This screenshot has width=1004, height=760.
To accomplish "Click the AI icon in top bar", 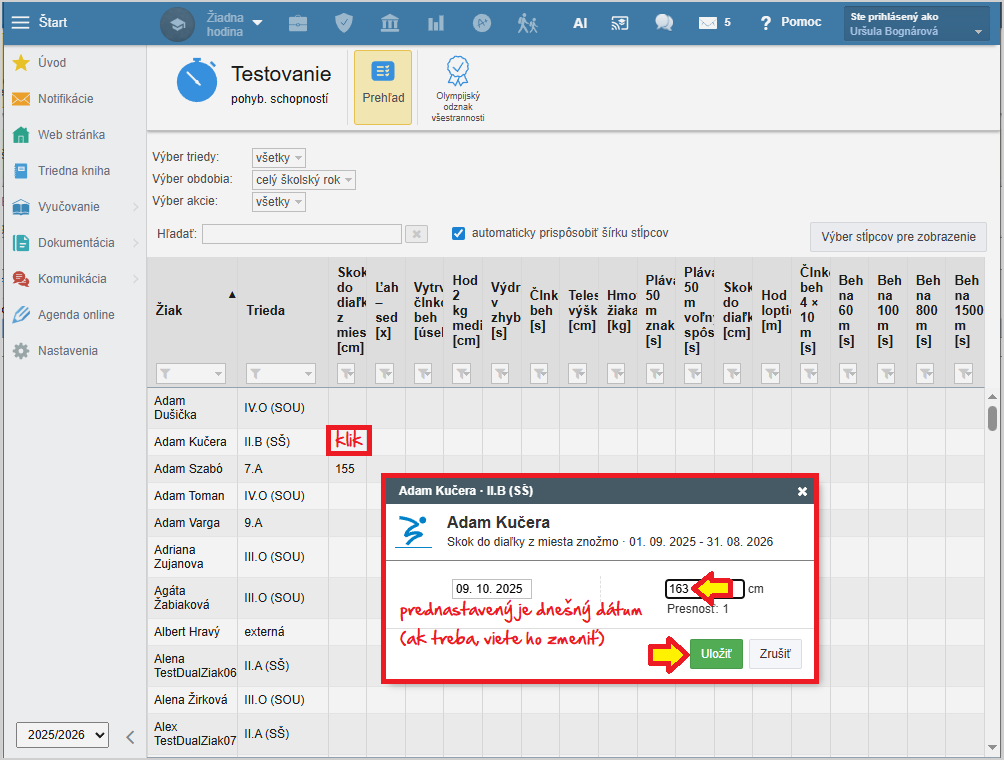I will [580, 22].
